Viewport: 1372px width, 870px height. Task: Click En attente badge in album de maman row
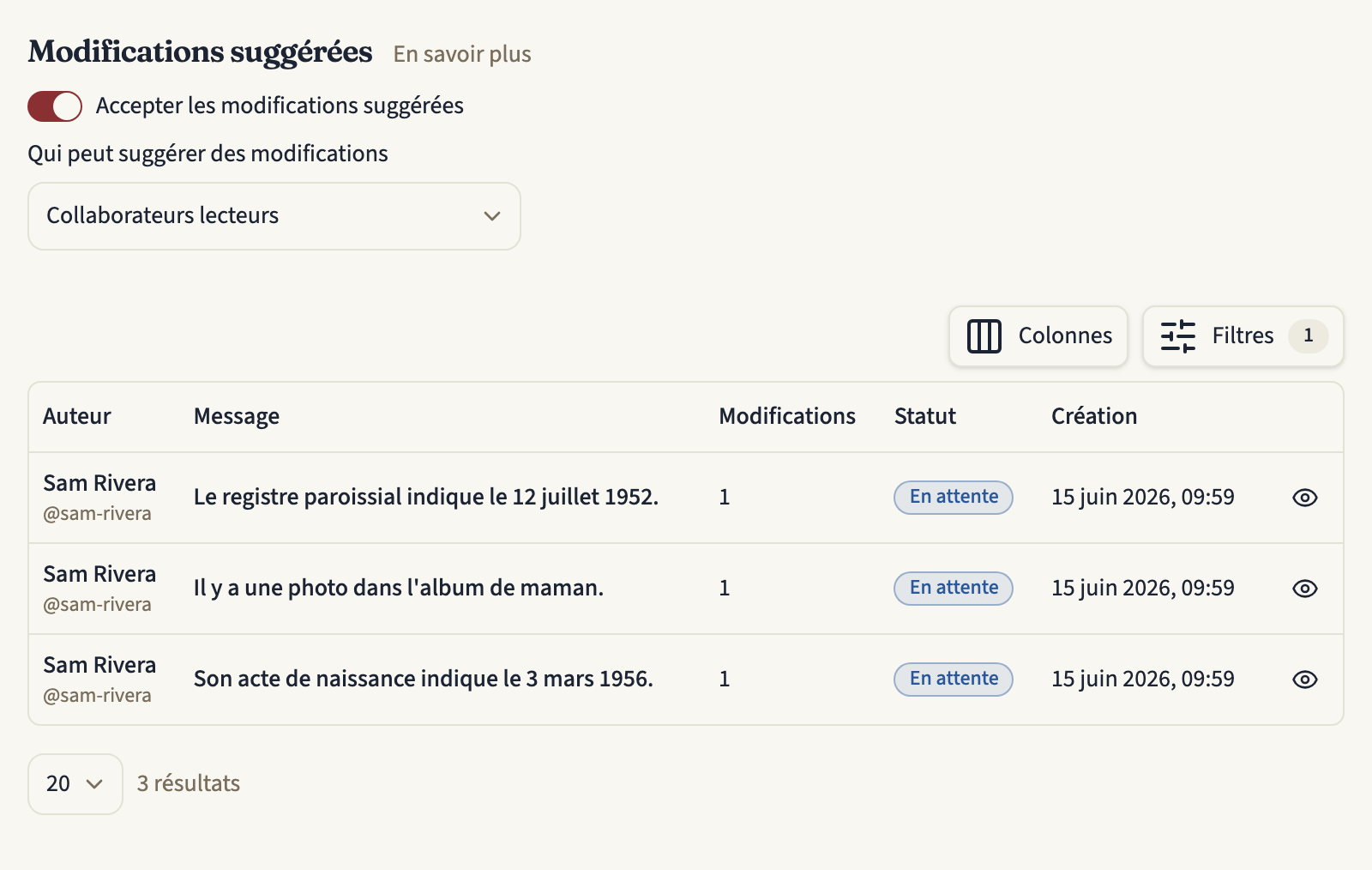(954, 589)
